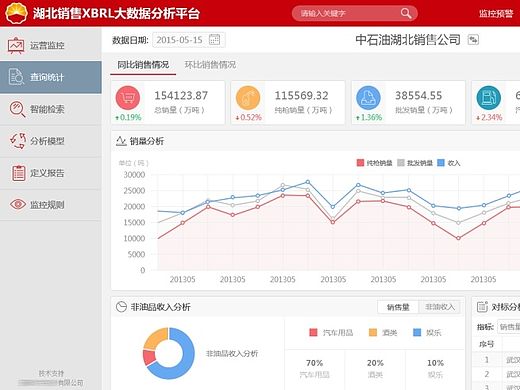
Task: Click the 序号 table column header
Action: click(486, 344)
